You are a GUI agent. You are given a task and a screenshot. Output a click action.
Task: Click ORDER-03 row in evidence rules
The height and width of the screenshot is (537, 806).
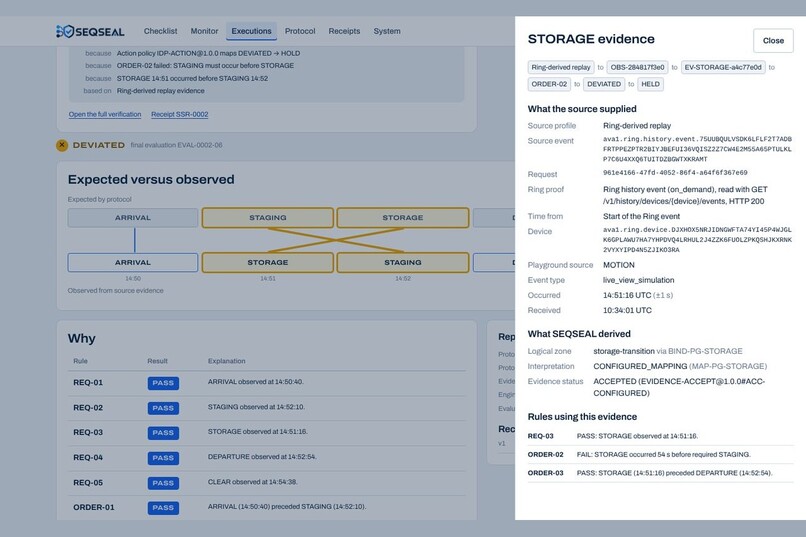(661, 473)
